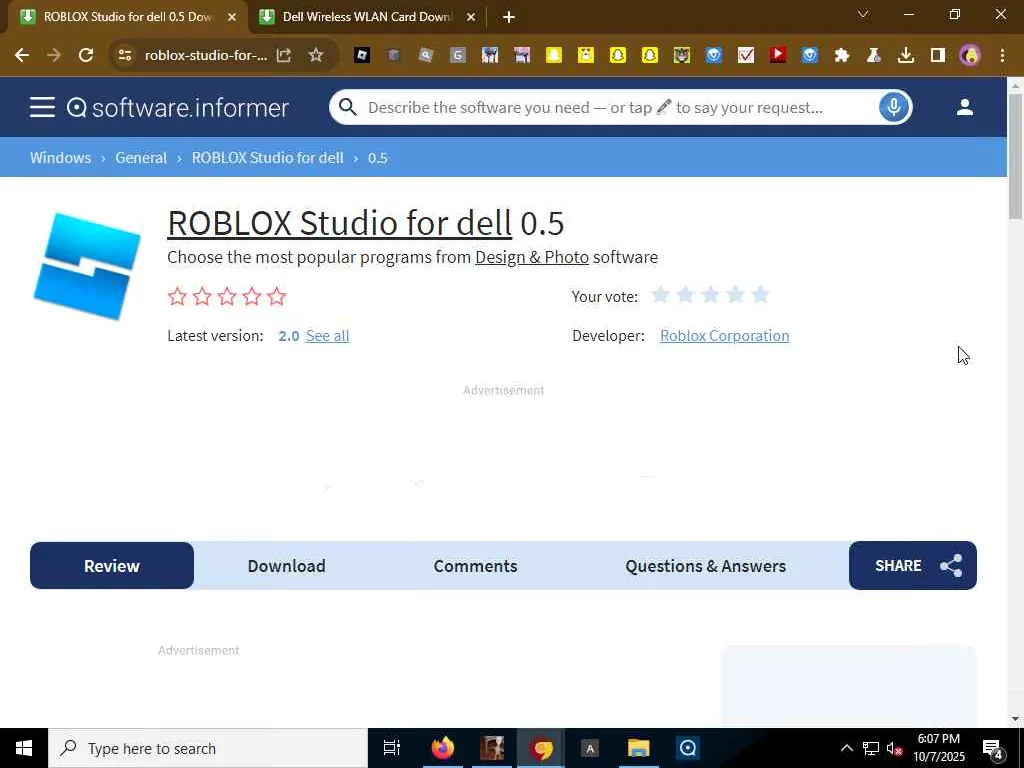Viewport: 1024px width, 768px height.
Task: Click the 'See all' versions link
Action: [x=327, y=336]
